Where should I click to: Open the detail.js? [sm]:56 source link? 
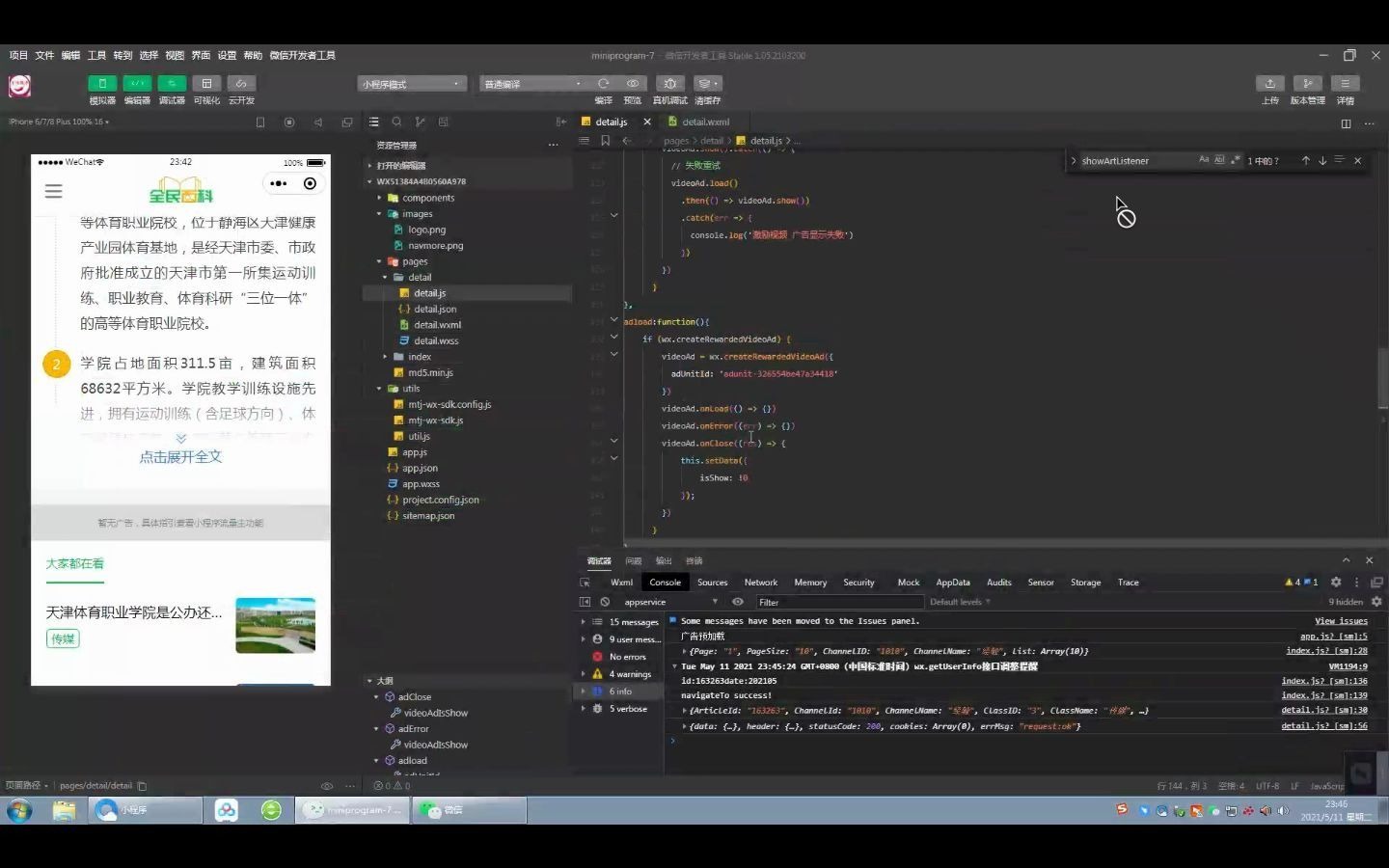tap(1324, 726)
